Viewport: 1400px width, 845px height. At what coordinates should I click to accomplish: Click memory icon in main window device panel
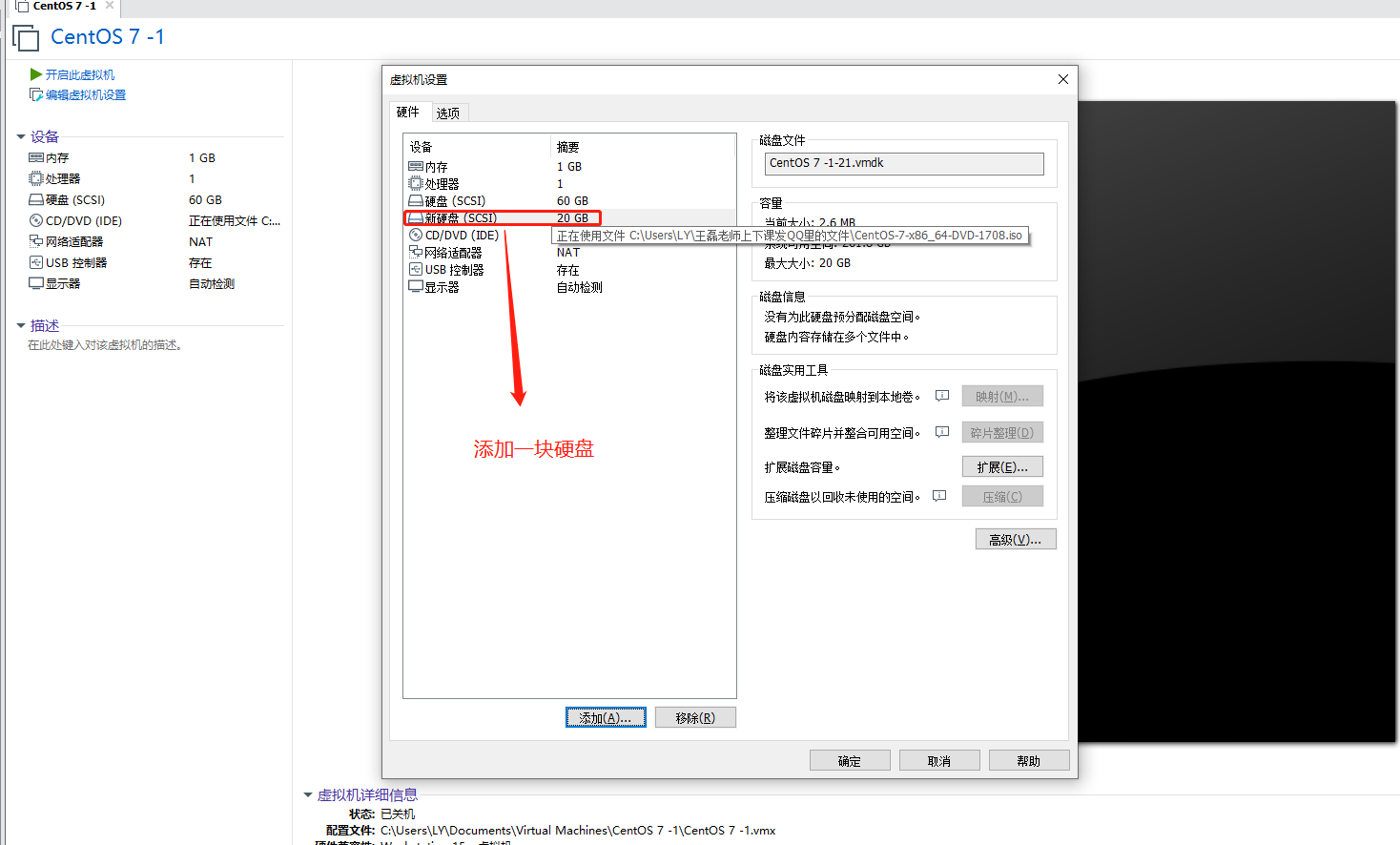tap(36, 157)
